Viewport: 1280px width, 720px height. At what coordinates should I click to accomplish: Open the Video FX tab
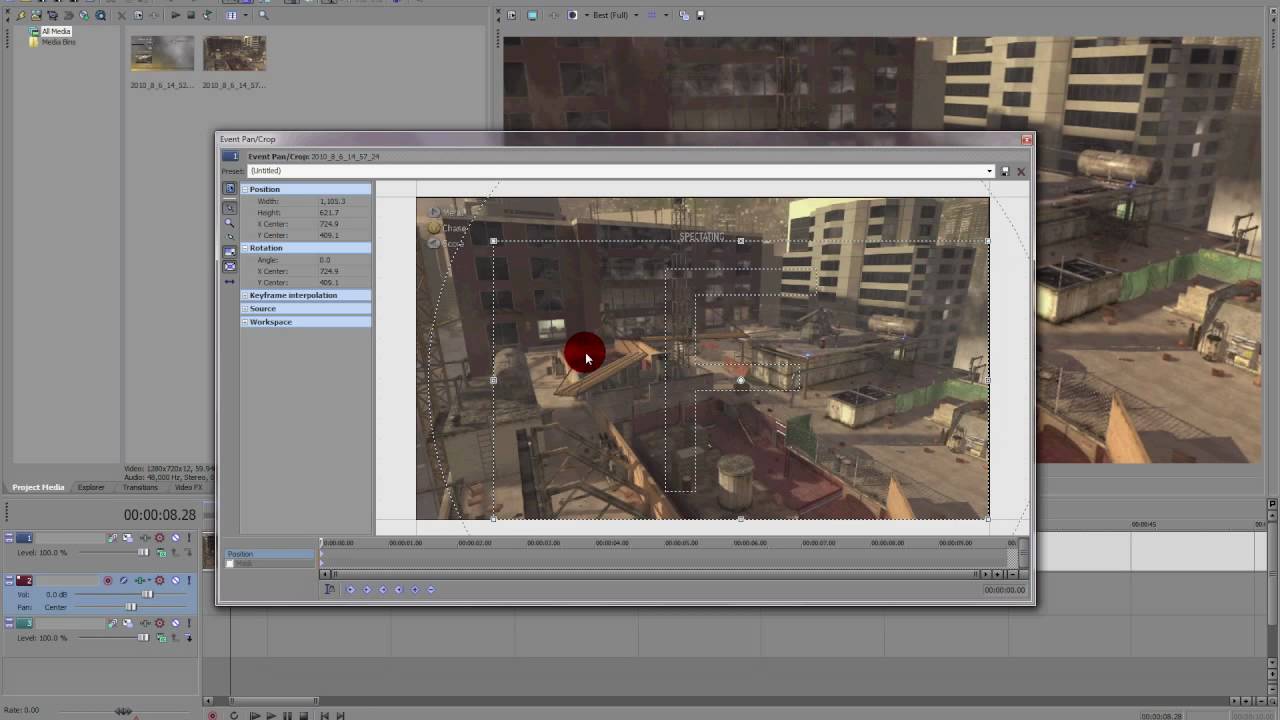click(x=187, y=487)
